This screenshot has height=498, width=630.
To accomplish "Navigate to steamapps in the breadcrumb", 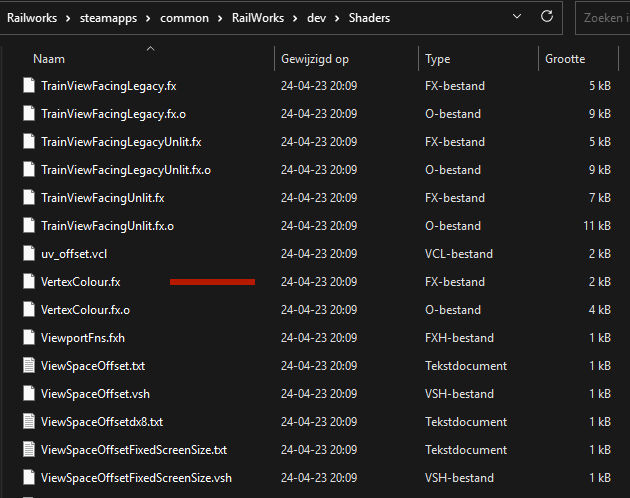I will coord(108,17).
